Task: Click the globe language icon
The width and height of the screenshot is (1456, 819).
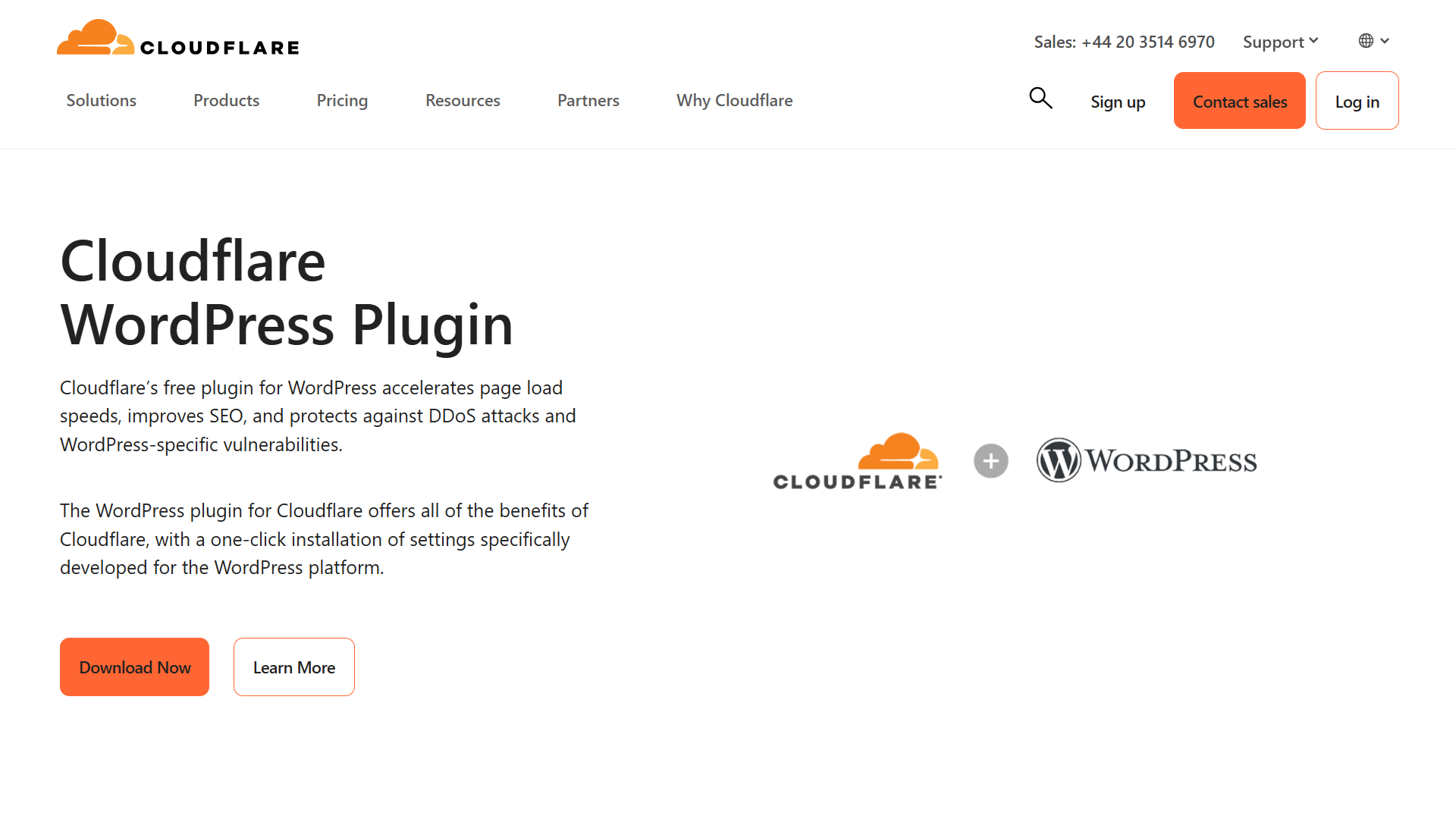Action: click(1366, 41)
